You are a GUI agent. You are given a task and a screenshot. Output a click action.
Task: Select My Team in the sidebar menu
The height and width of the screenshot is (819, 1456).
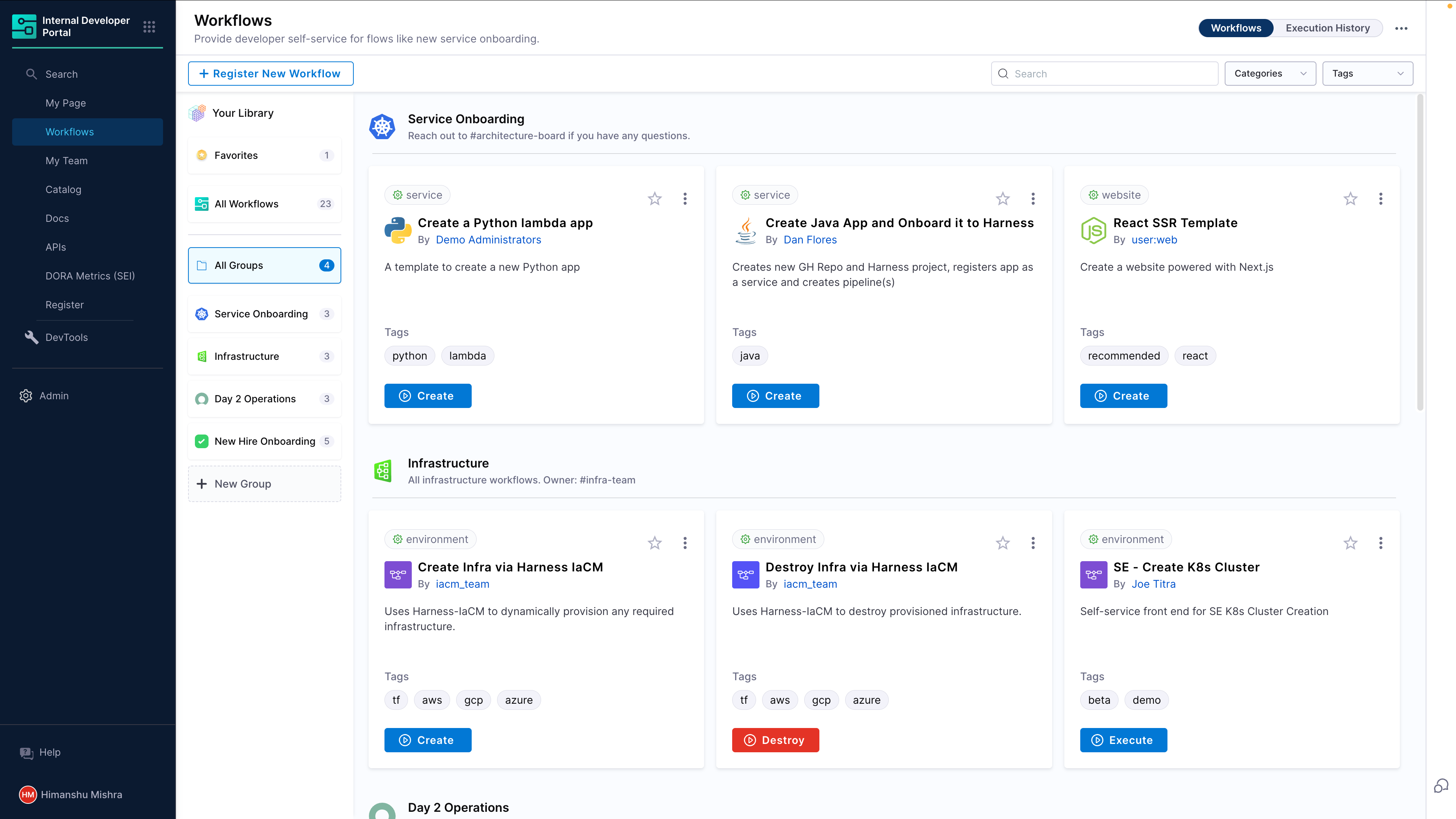click(66, 160)
